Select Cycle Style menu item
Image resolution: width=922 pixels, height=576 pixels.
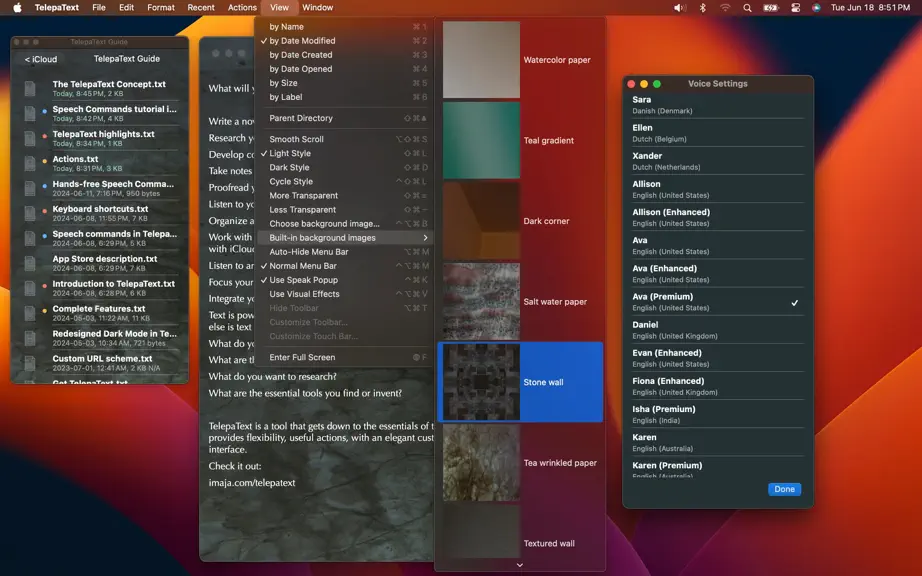click(344, 182)
